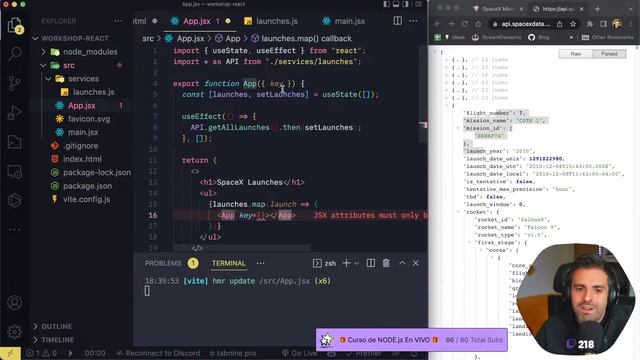640x360 pixels.
Task: Open the Manage gear in activity bar
Action: point(15,331)
